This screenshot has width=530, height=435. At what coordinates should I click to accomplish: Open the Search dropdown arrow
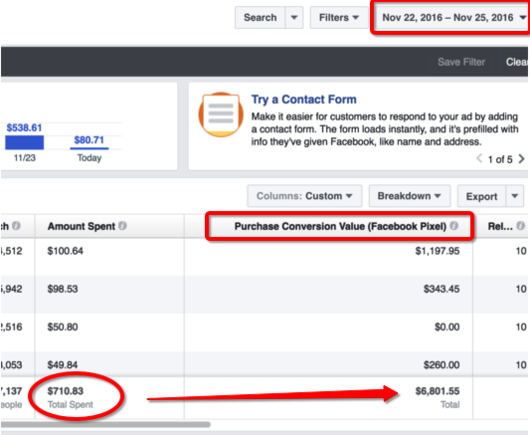(294, 18)
